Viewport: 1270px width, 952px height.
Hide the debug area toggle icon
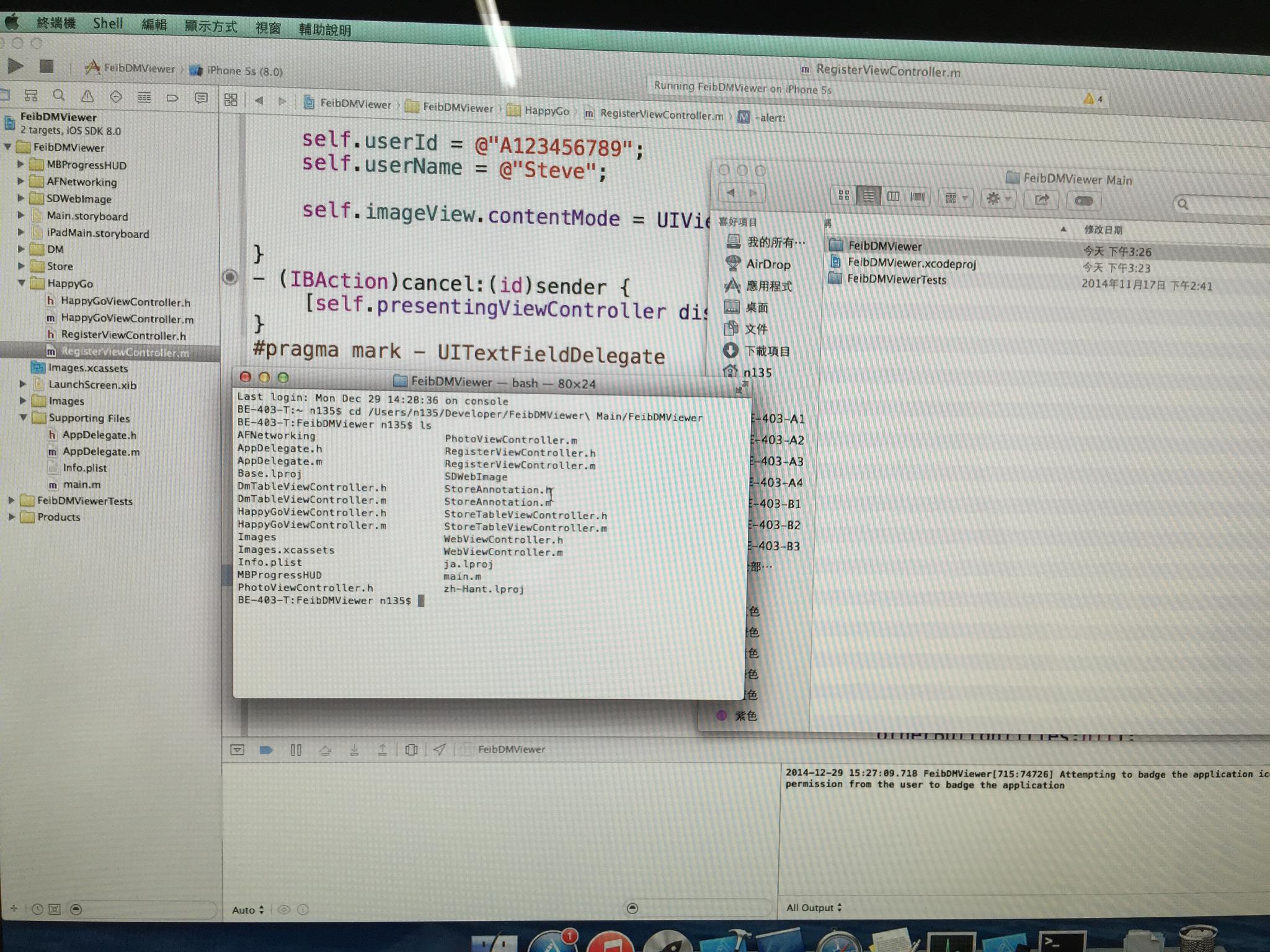point(237,750)
